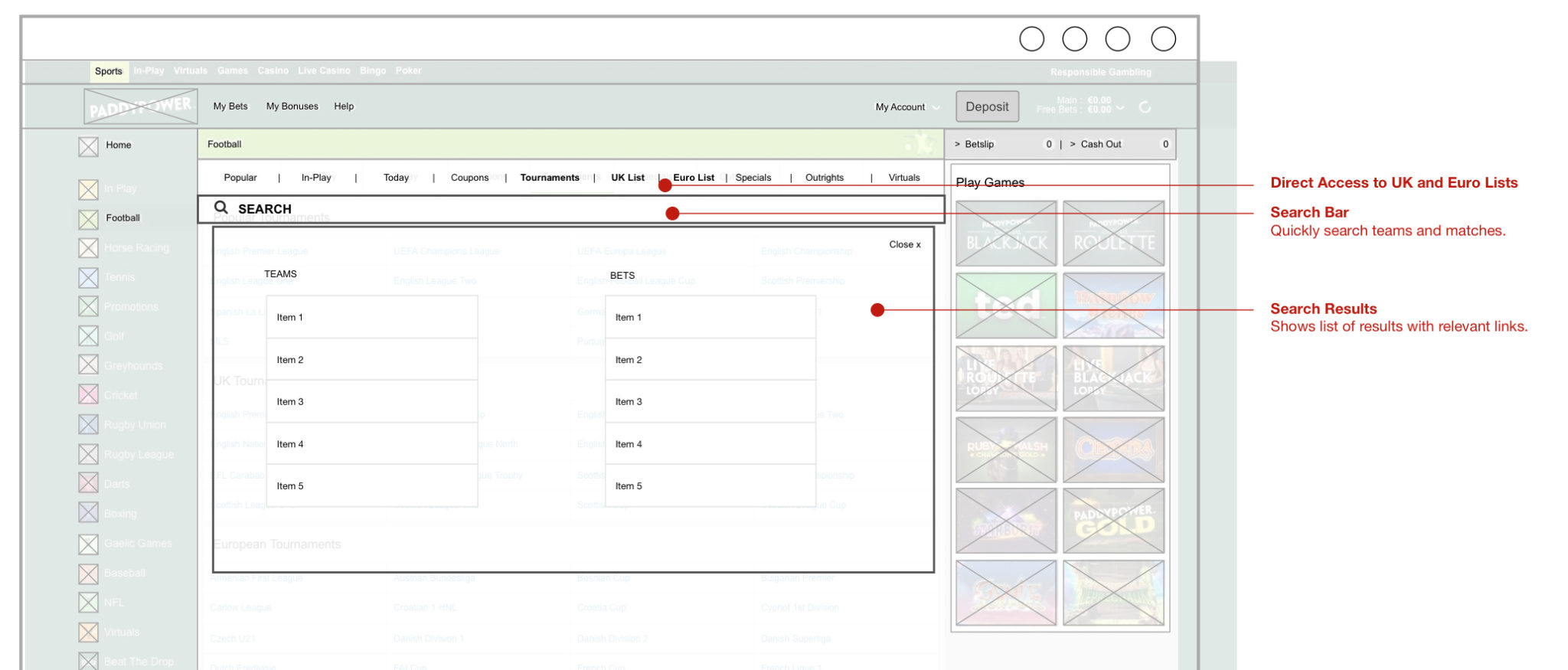Open the Ted game thumbnail
1568x670 pixels.
[x=1006, y=306]
